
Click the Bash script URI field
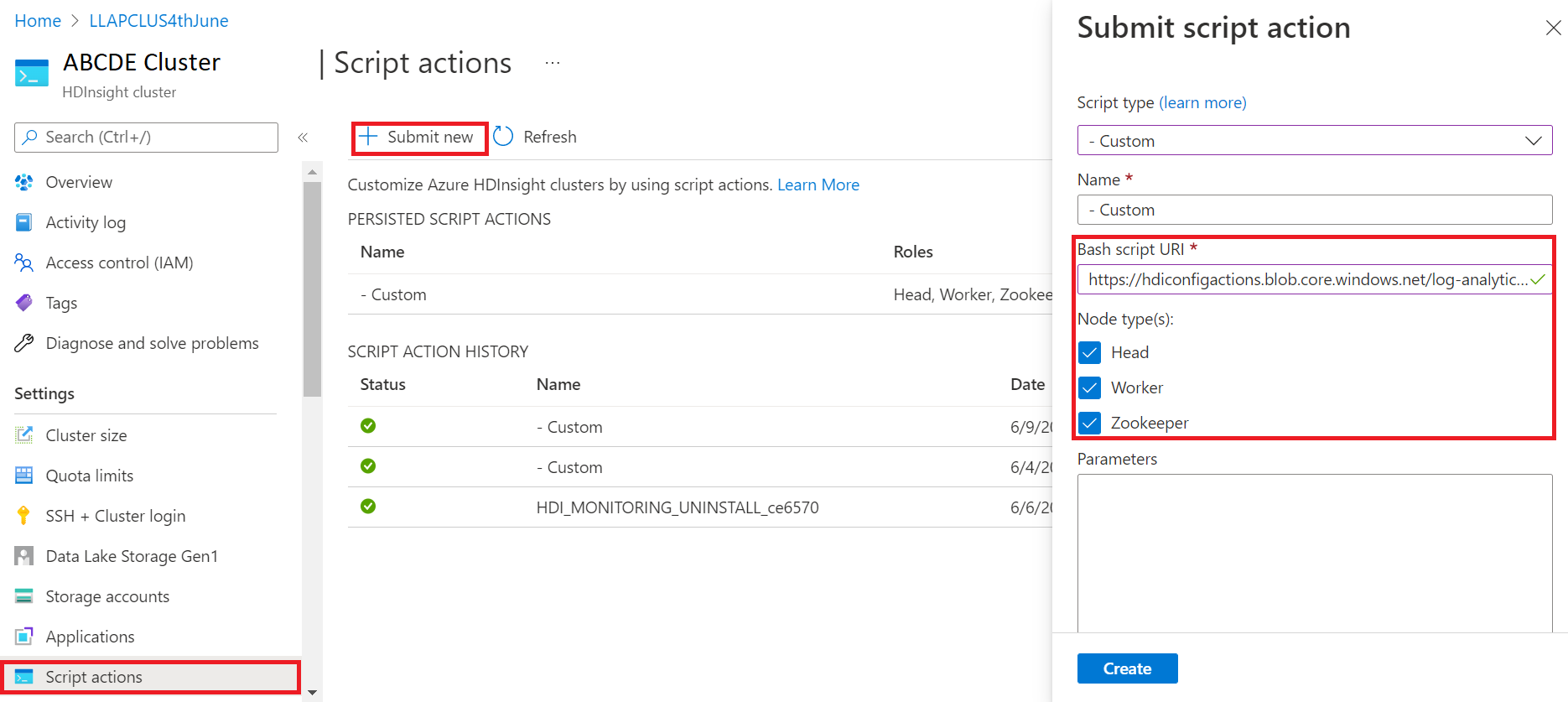[1305, 279]
